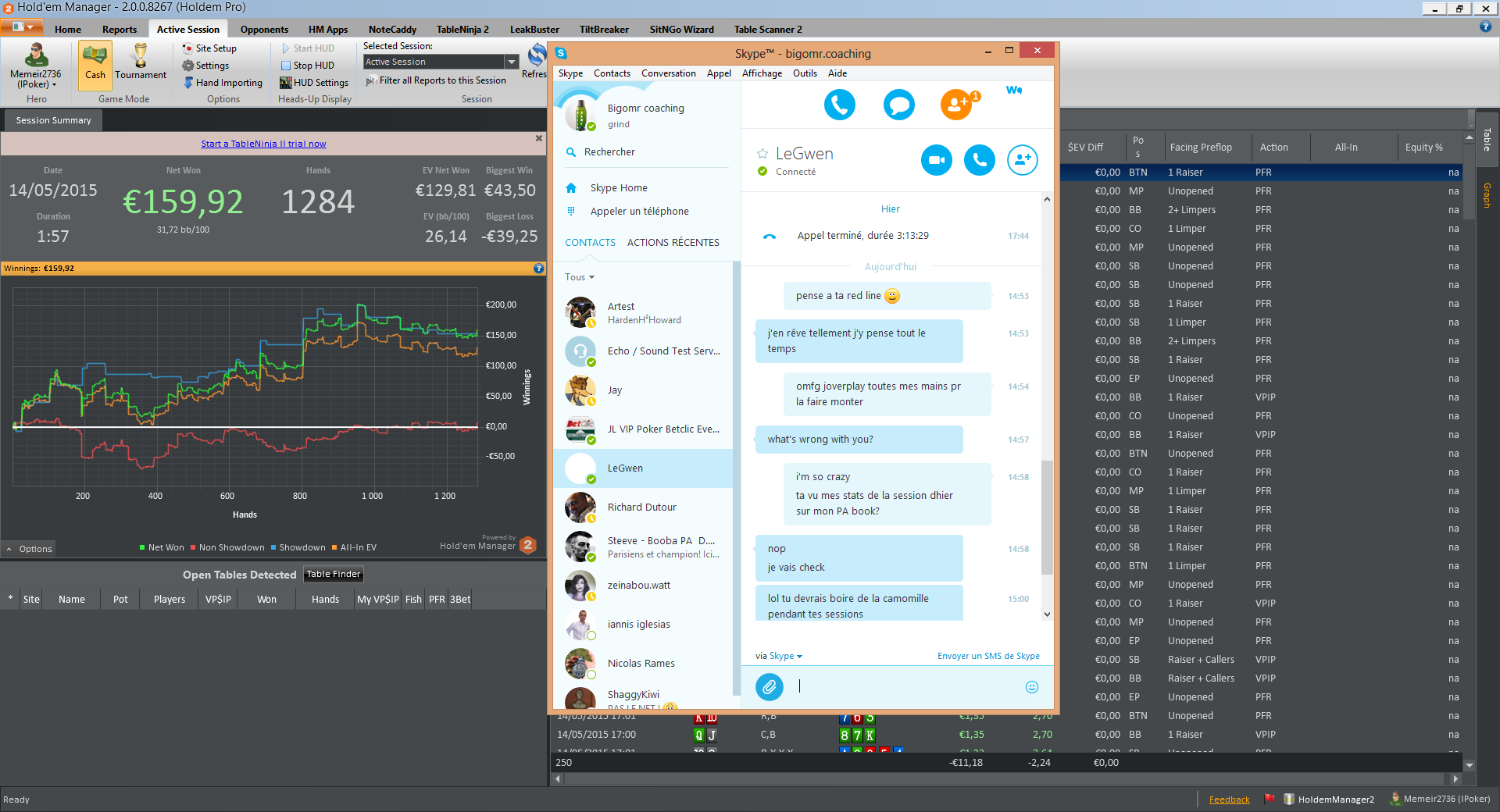This screenshot has width=1500, height=812.
Task: Click Start HUD
Action: (307, 48)
